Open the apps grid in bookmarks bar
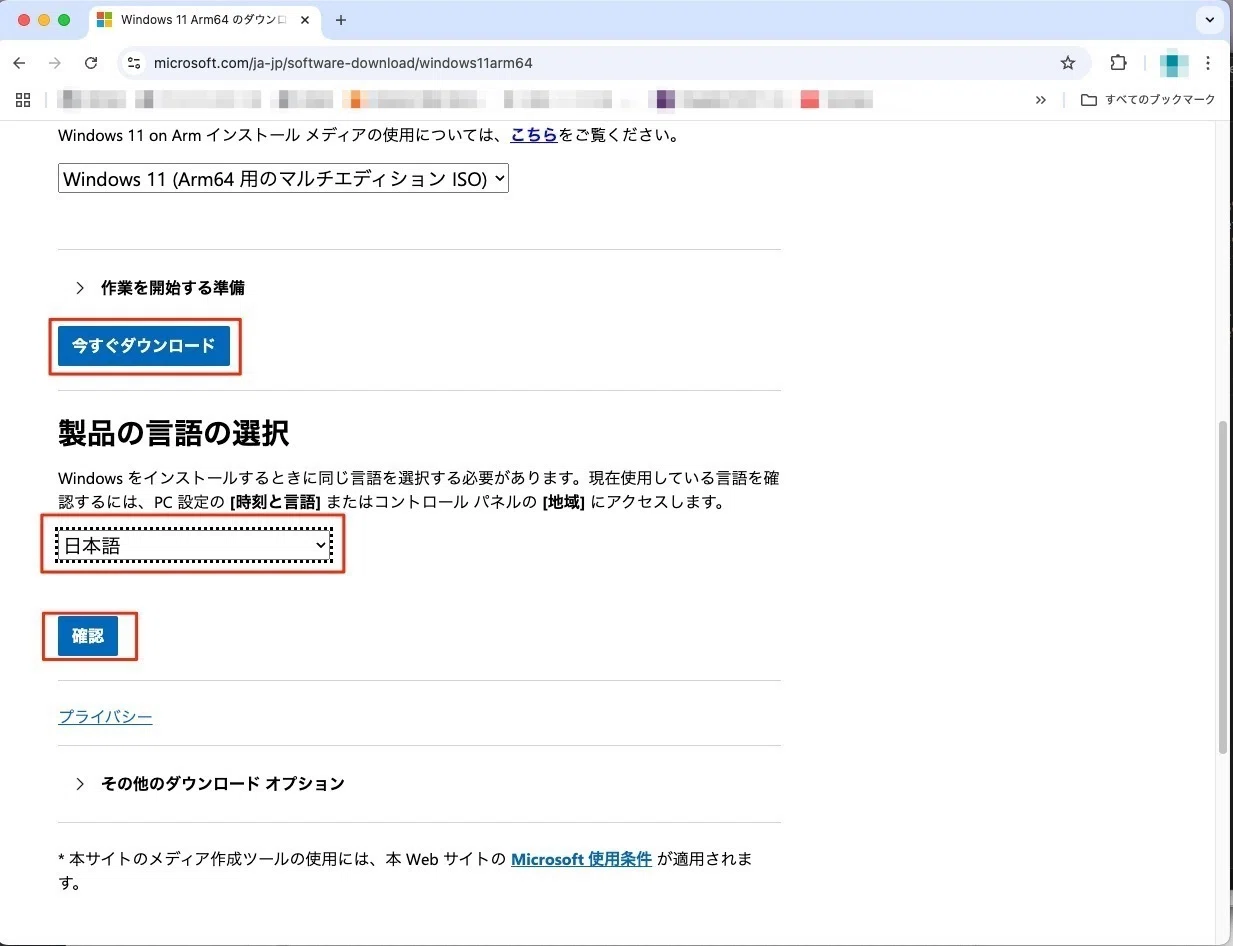Screen dimensions: 1233x946 point(23,100)
